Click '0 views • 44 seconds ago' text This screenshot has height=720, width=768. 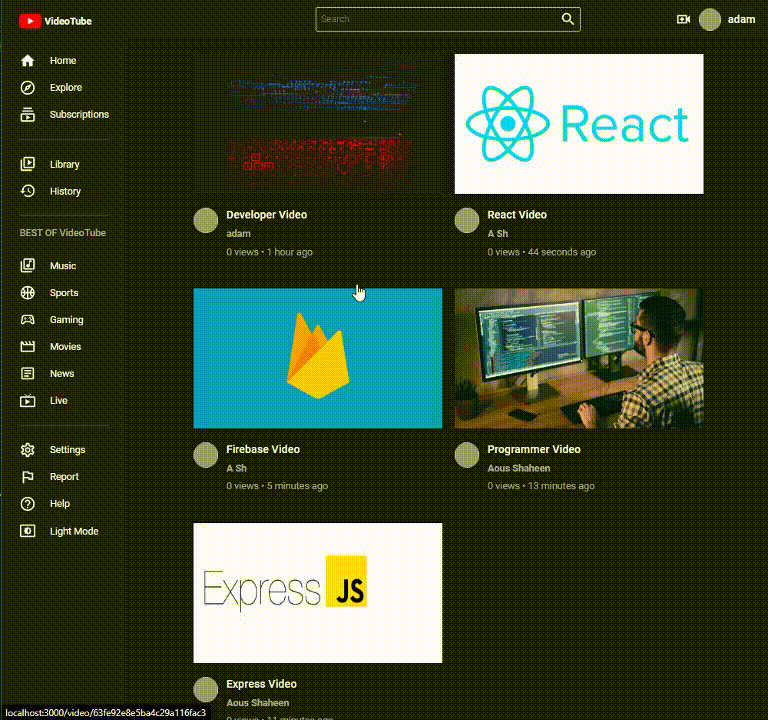[542, 252]
